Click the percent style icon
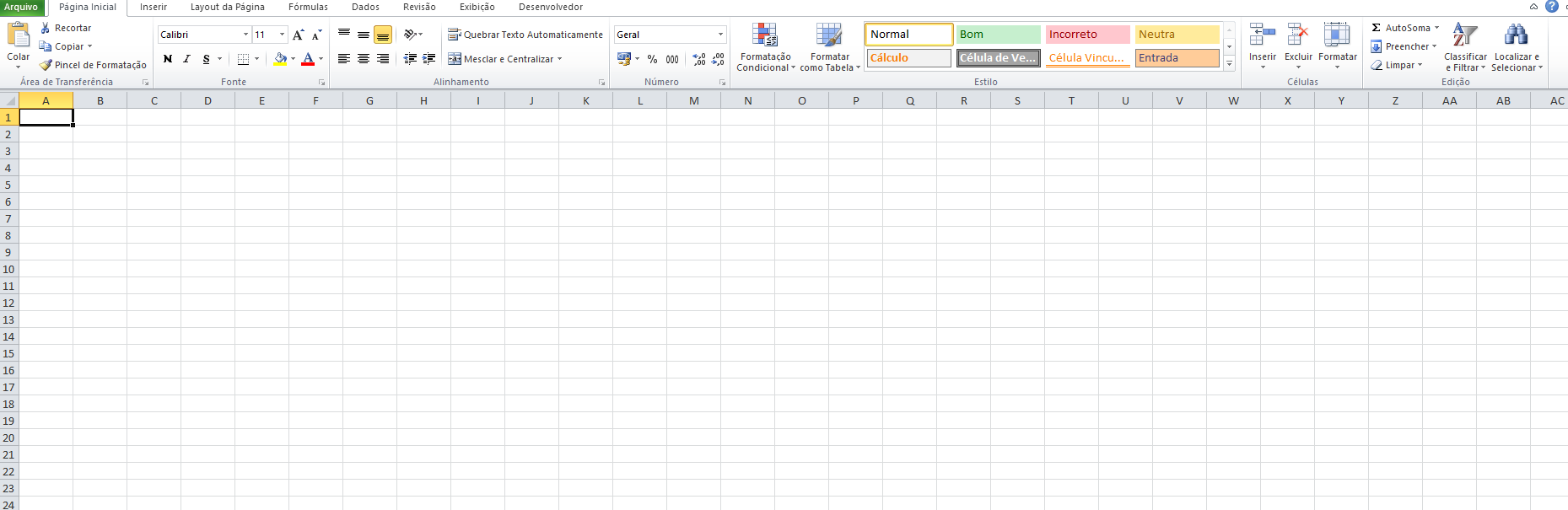The image size is (1568, 510). 652,59
